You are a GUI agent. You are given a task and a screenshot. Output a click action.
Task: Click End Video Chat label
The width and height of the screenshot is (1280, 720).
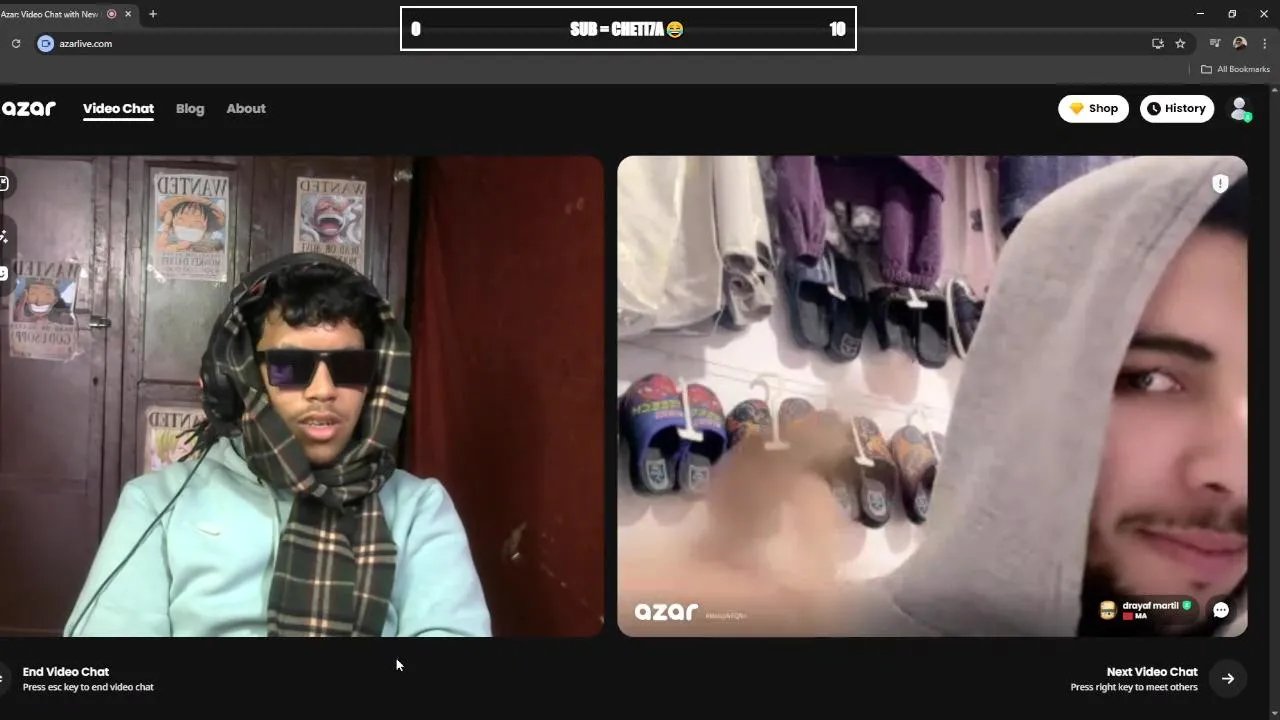[66, 672]
